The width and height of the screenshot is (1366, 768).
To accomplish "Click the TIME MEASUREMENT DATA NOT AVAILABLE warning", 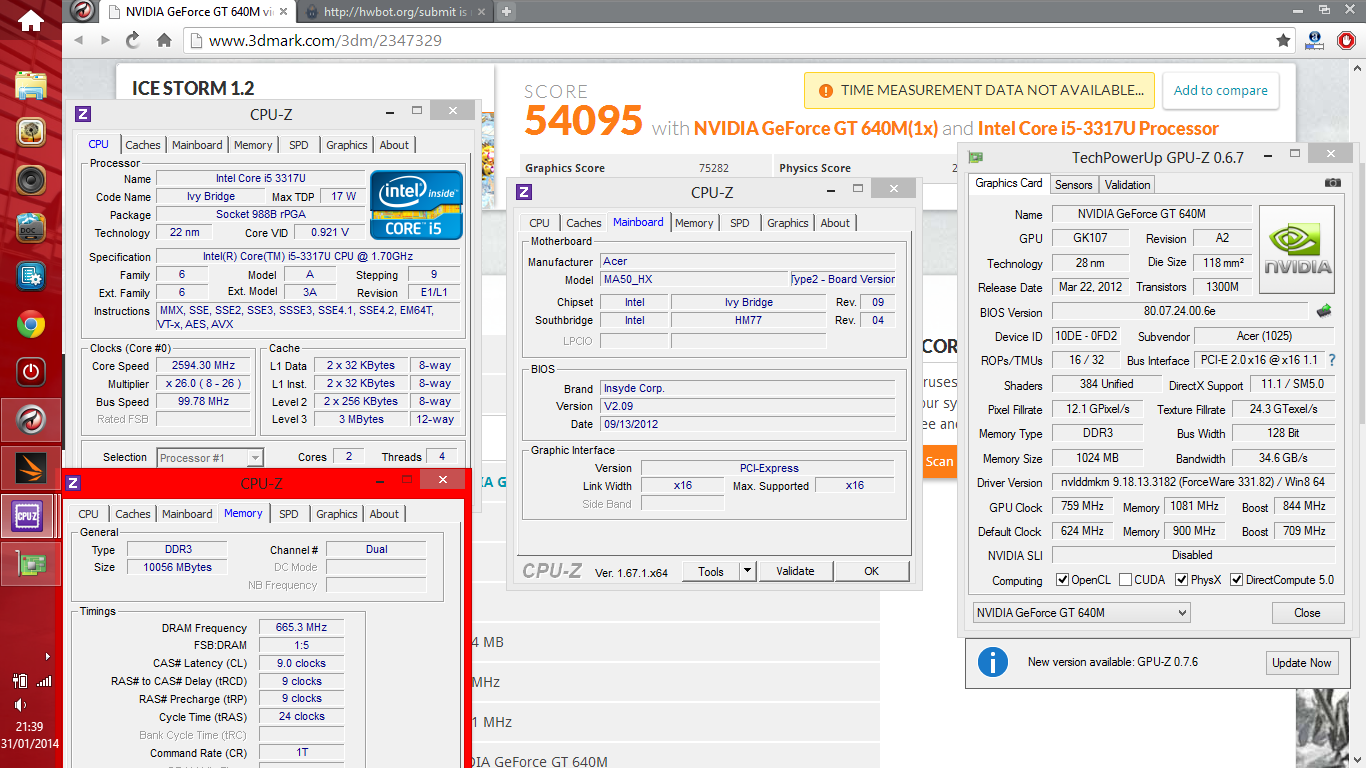I will pos(979,90).
